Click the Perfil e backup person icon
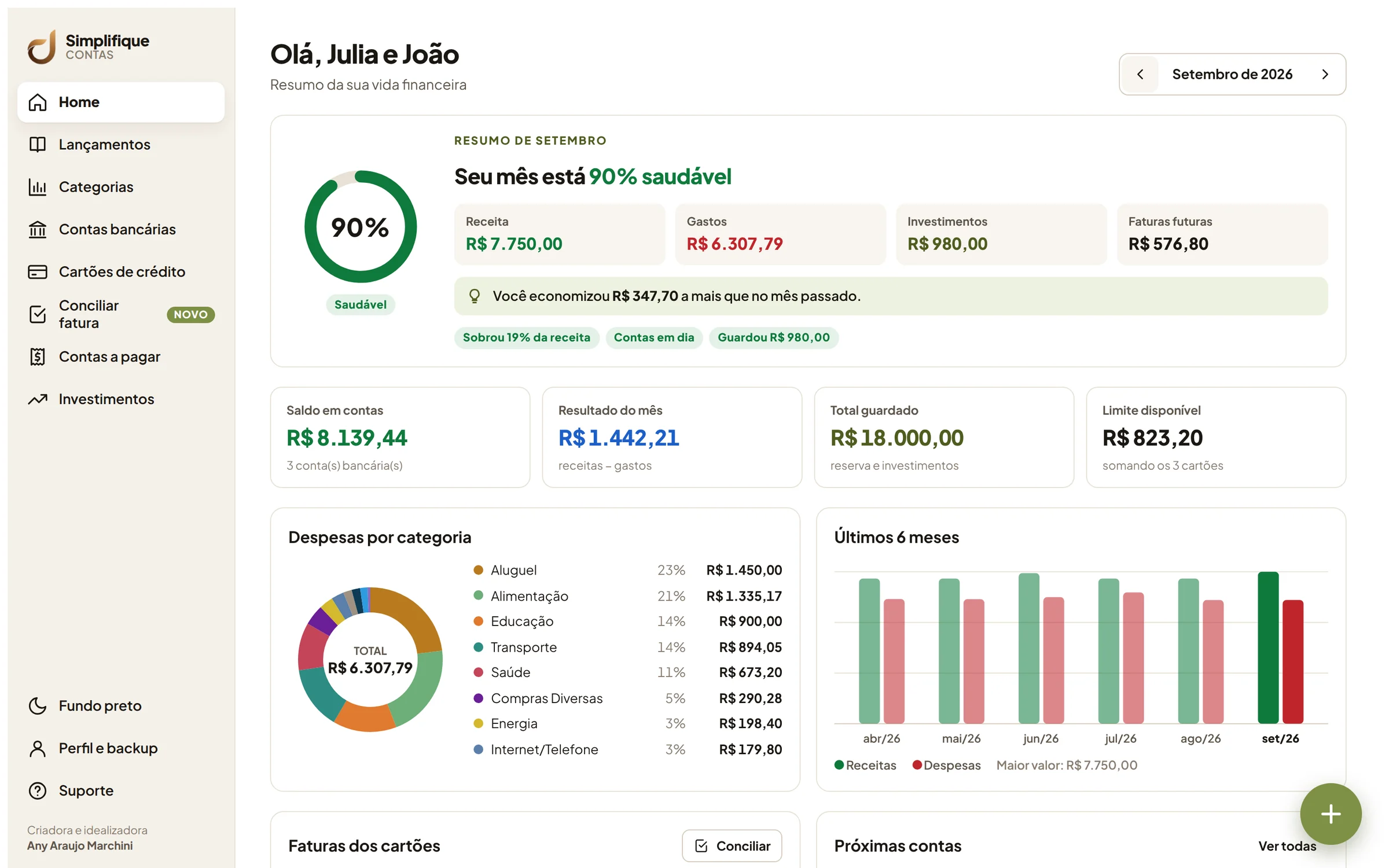Screen dimensions: 1389x868 [38, 749]
